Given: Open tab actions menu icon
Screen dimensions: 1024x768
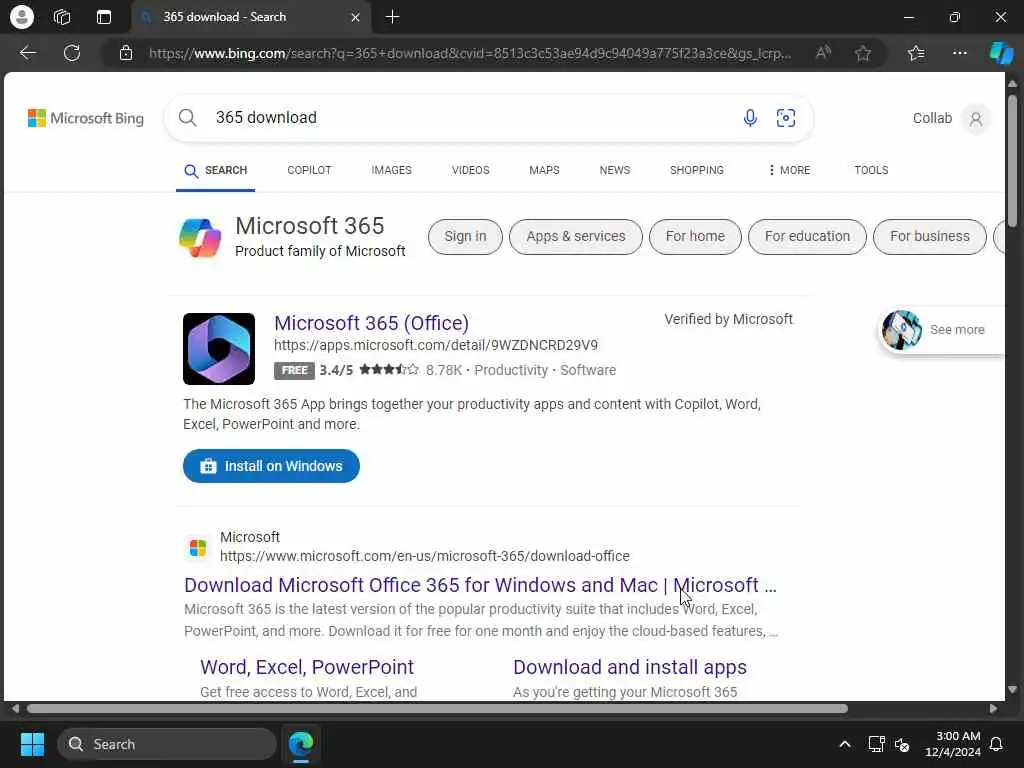Looking at the screenshot, I should click(x=104, y=17).
